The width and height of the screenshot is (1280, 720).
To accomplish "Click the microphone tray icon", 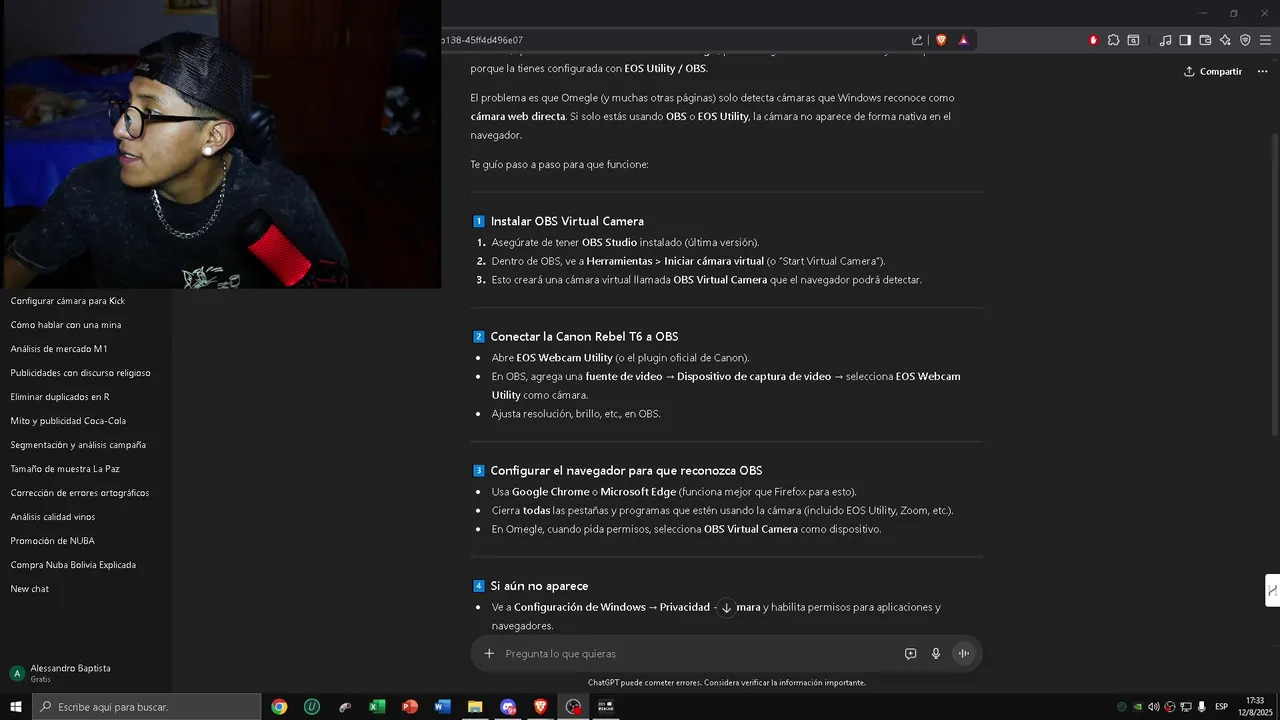I will click(x=1201, y=707).
